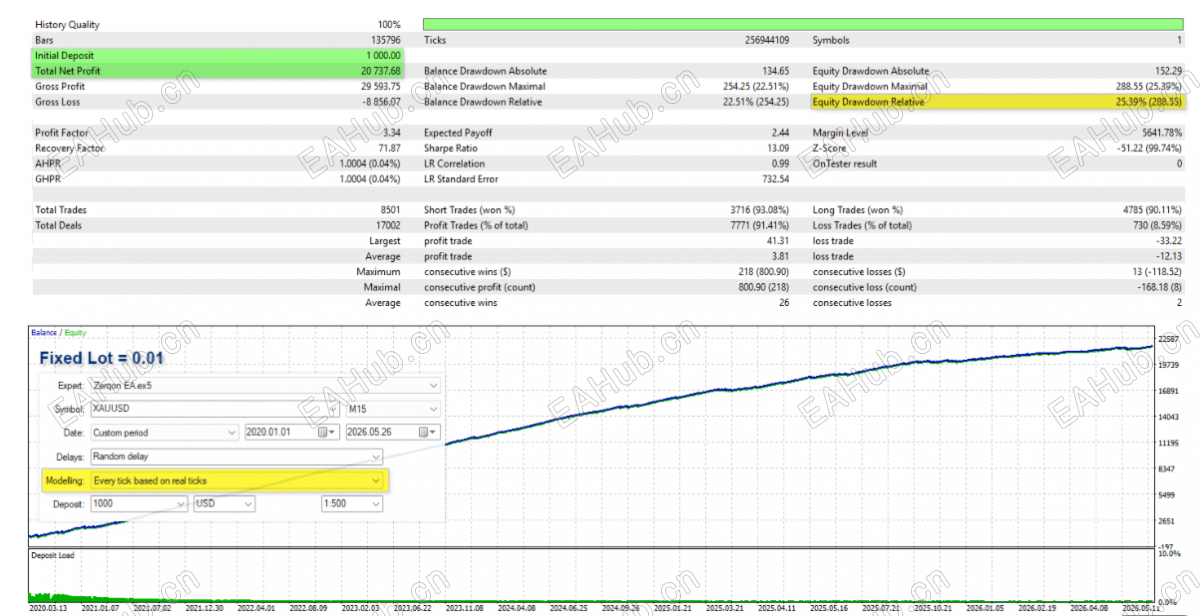Select the Z-Score value -51.22 (99.74%)

(x=1151, y=148)
